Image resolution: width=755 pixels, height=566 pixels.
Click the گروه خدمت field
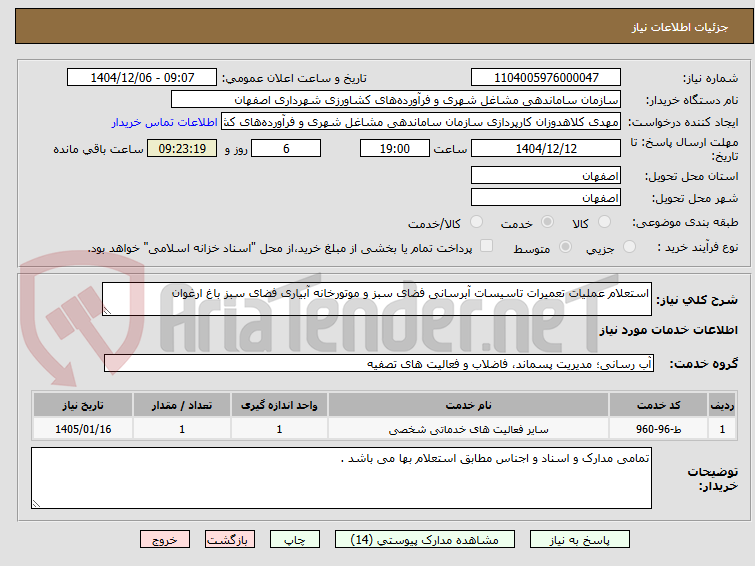379,363
